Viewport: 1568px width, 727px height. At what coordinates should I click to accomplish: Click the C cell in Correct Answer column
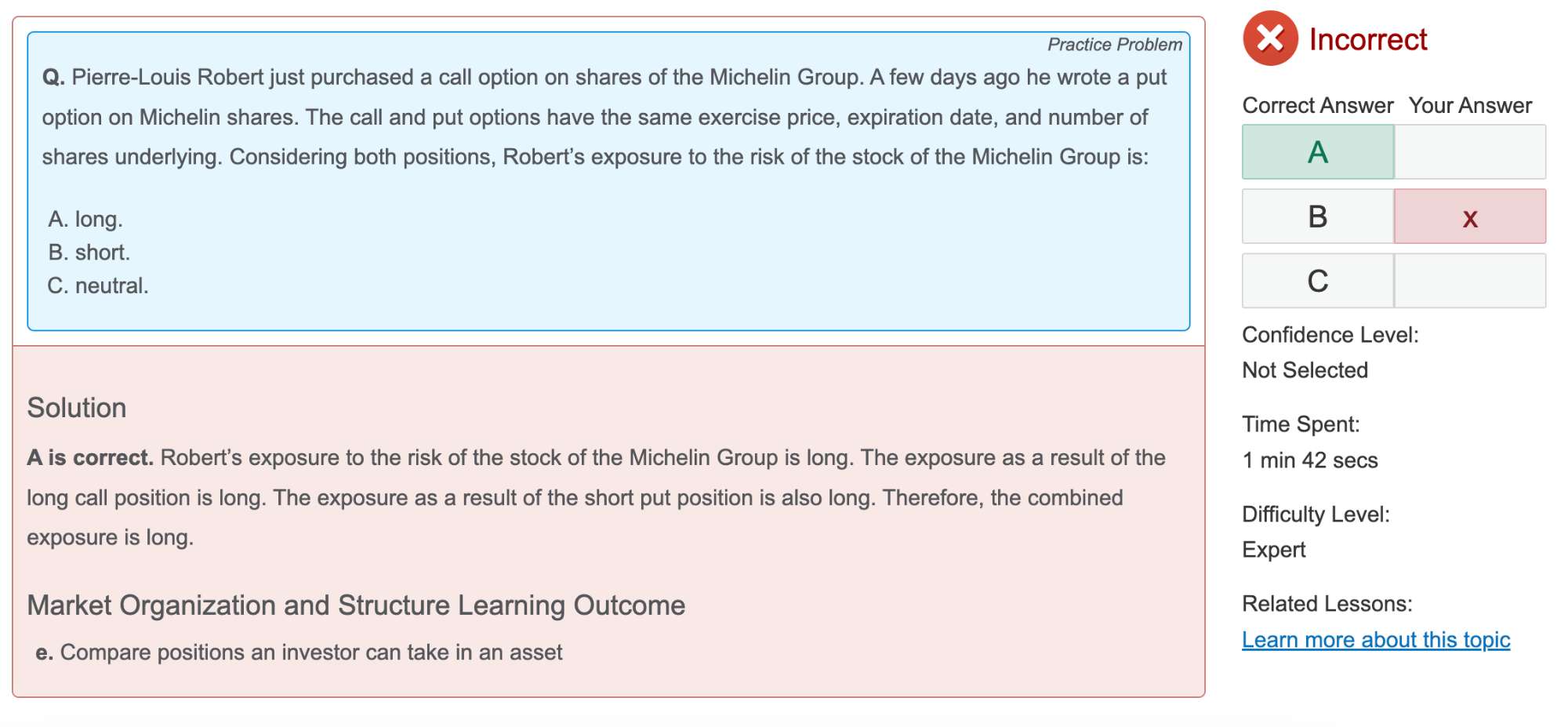pos(1318,282)
